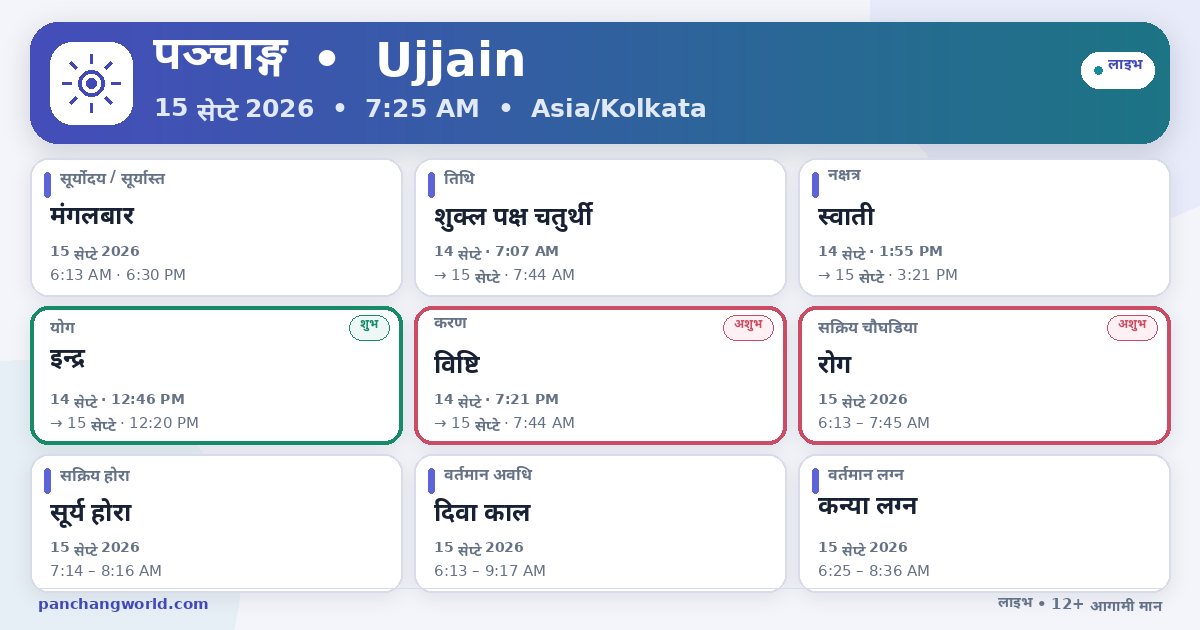Image resolution: width=1200 pixels, height=630 pixels.
Task: Open the कन्या लग्न card
Action: tap(984, 523)
